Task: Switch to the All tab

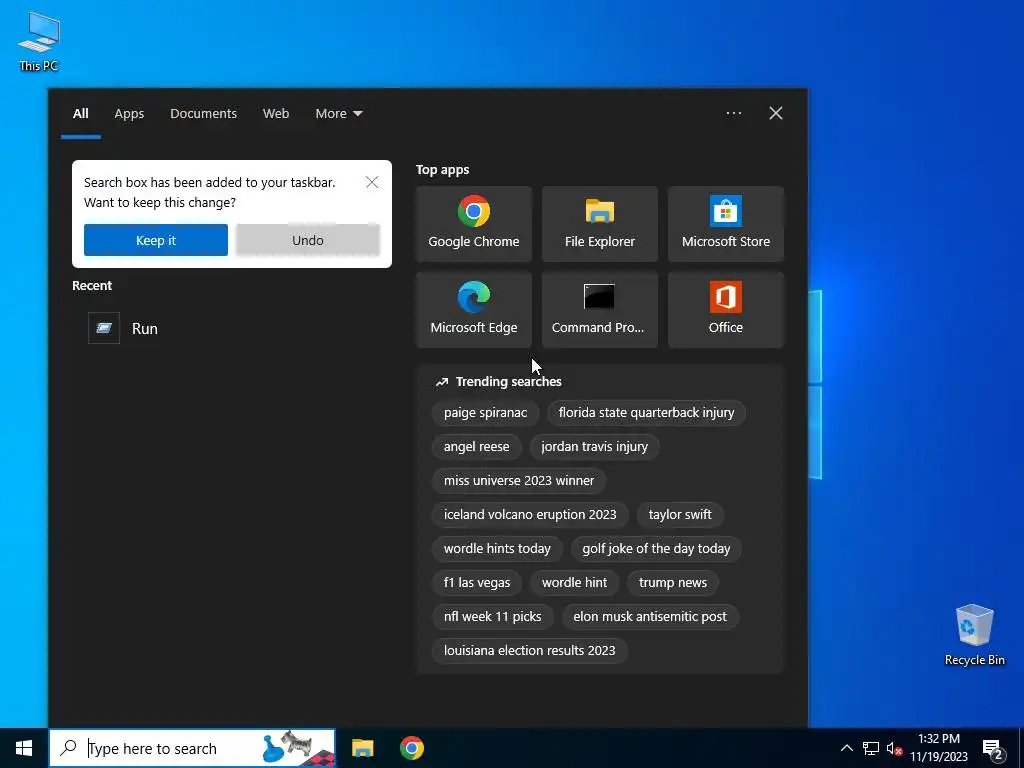Action: 80,114
